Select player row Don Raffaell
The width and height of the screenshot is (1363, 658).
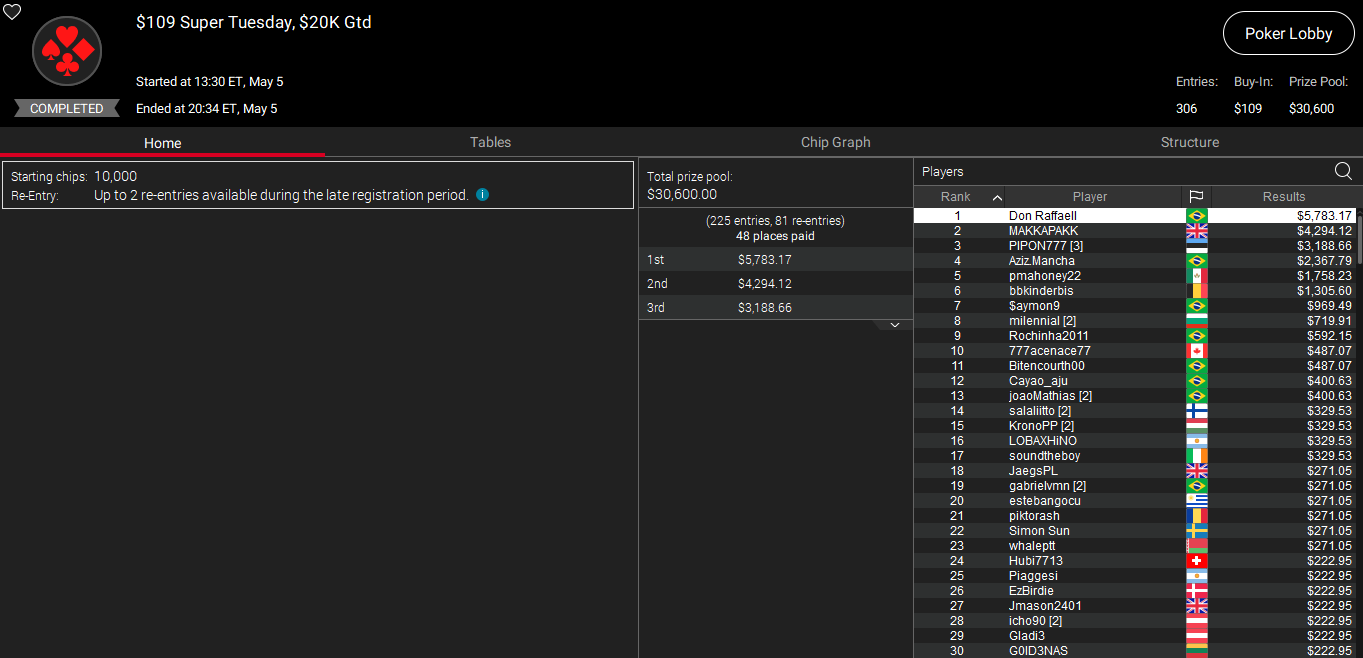[1135, 216]
